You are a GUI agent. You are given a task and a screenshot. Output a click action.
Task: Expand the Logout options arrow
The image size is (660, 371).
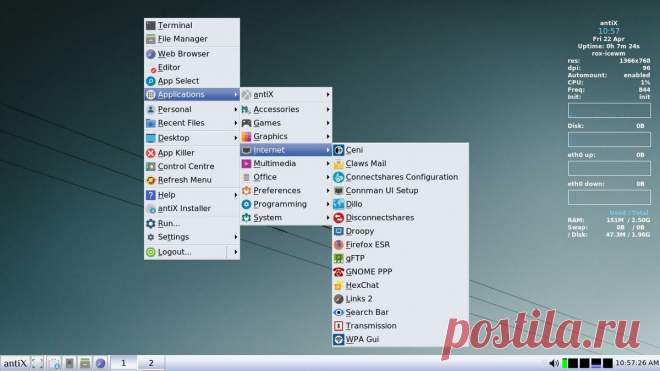coord(235,252)
